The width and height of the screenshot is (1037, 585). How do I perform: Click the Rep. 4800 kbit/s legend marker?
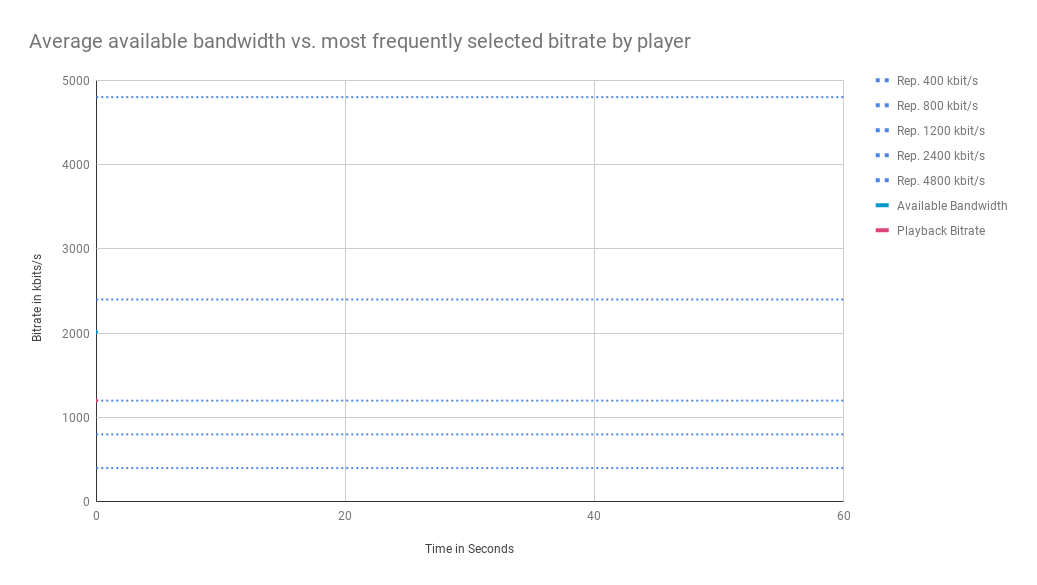pos(882,180)
